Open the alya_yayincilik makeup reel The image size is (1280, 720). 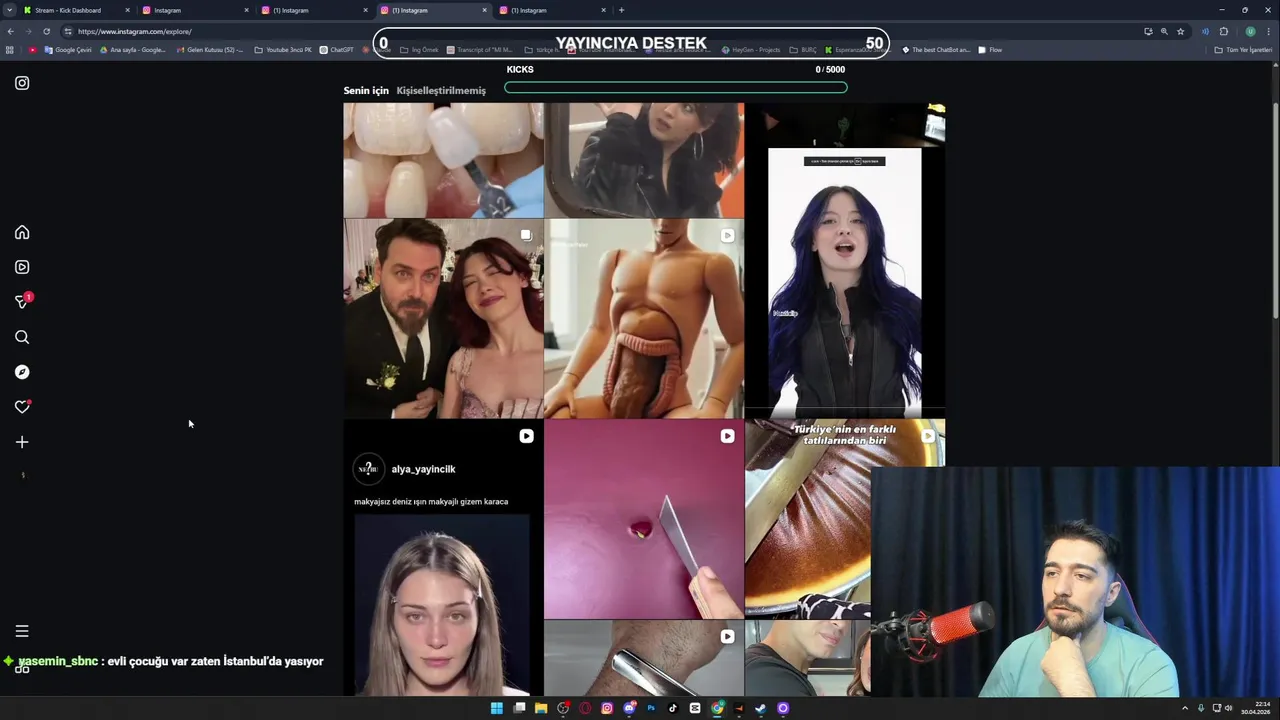(443, 558)
